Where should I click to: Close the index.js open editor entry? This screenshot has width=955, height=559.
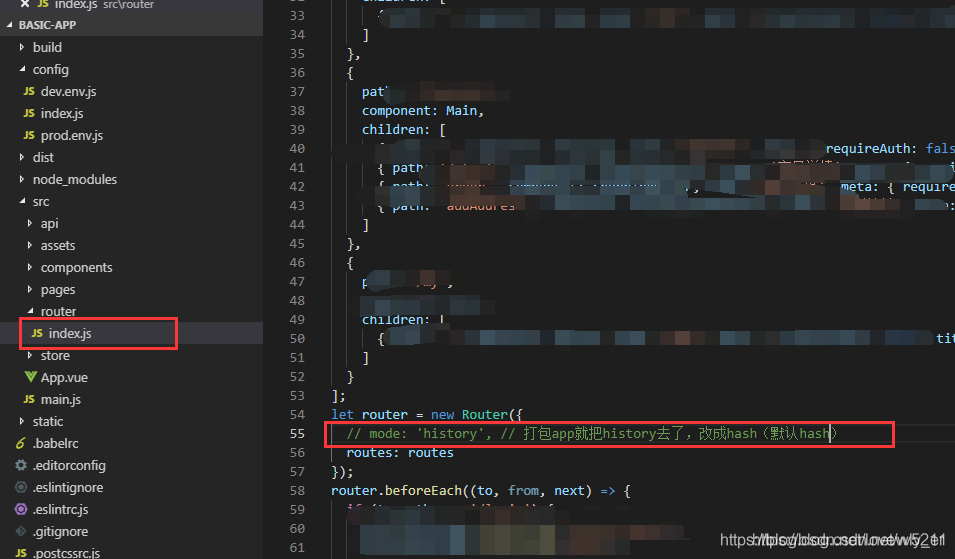pos(25,4)
